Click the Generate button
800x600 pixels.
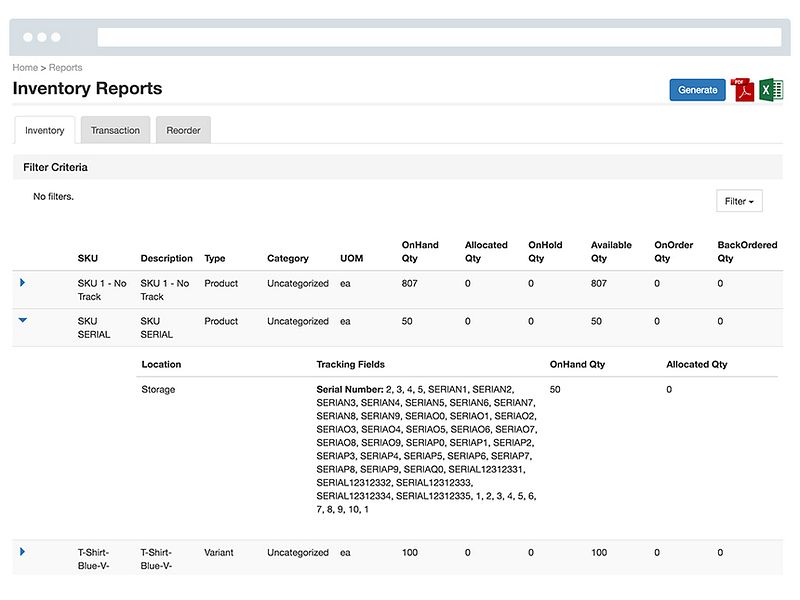tap(697, 90)
